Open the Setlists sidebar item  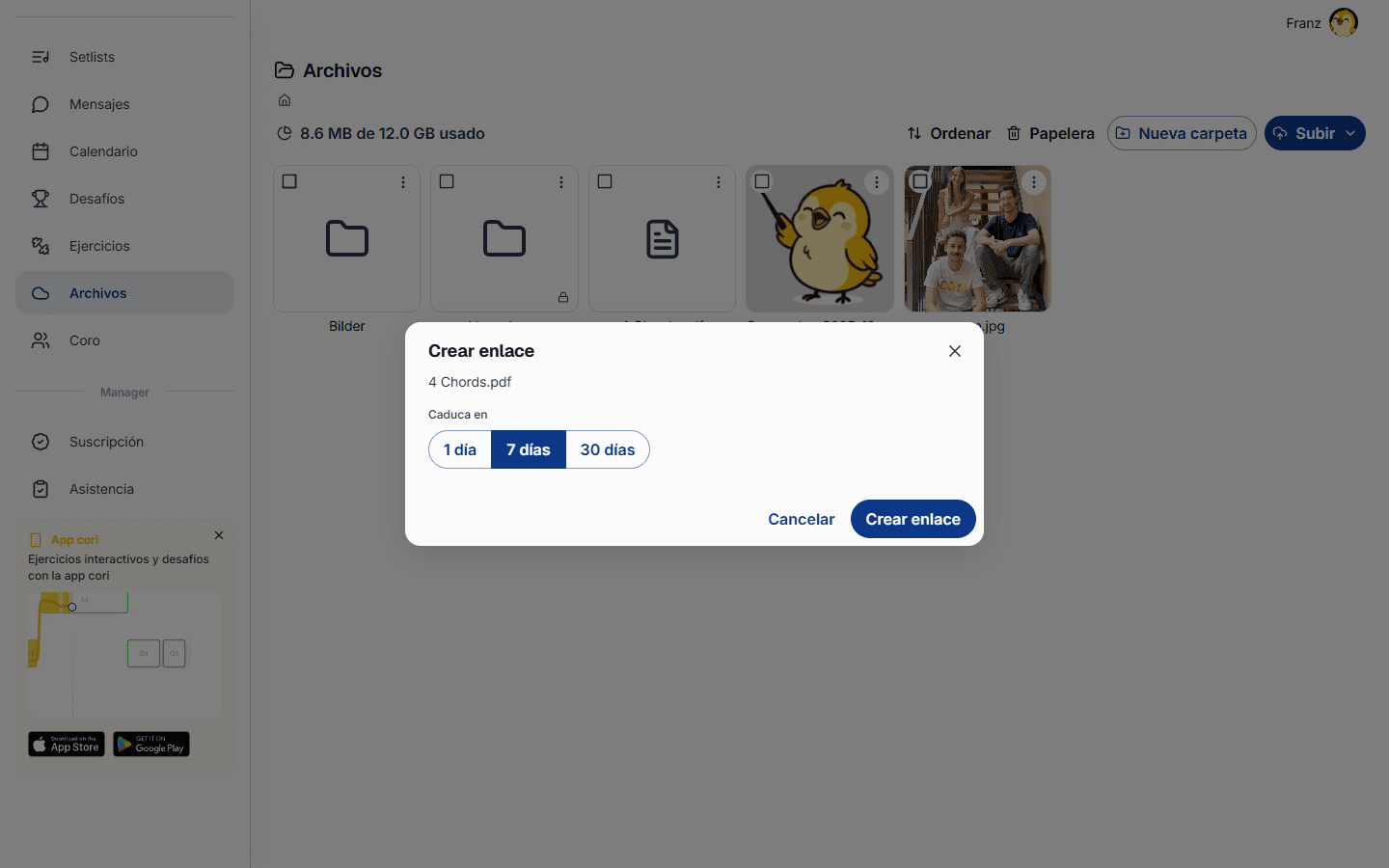pos(124,57)
